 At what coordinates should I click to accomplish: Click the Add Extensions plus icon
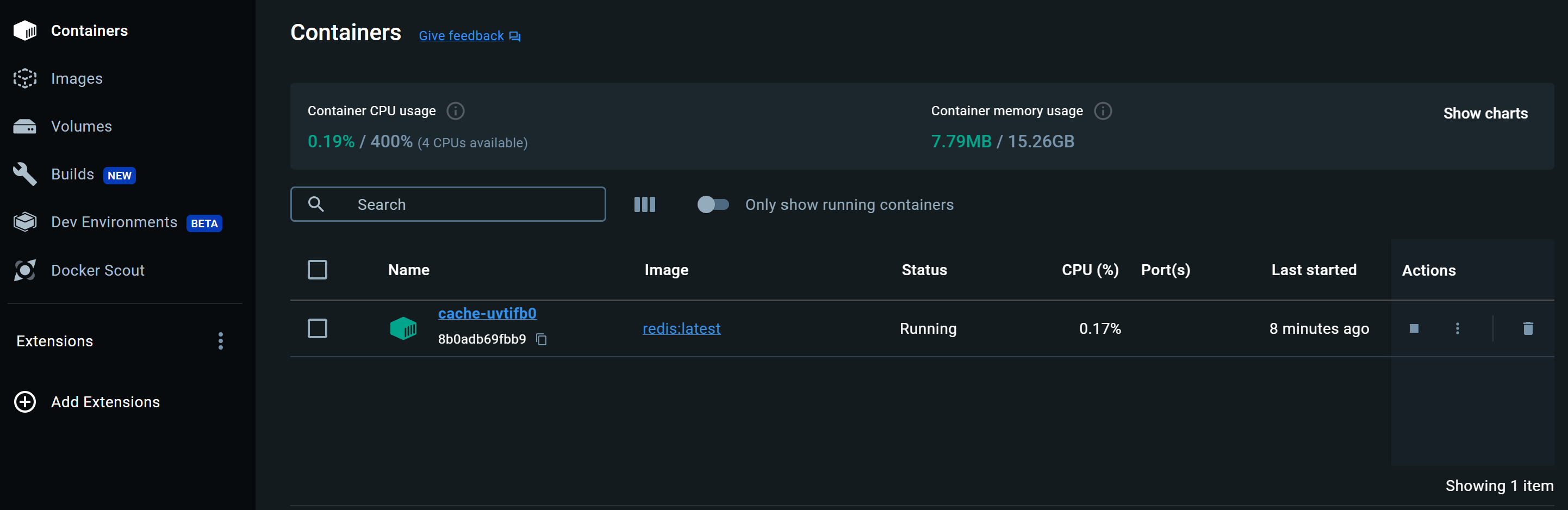tap(25, 402)
